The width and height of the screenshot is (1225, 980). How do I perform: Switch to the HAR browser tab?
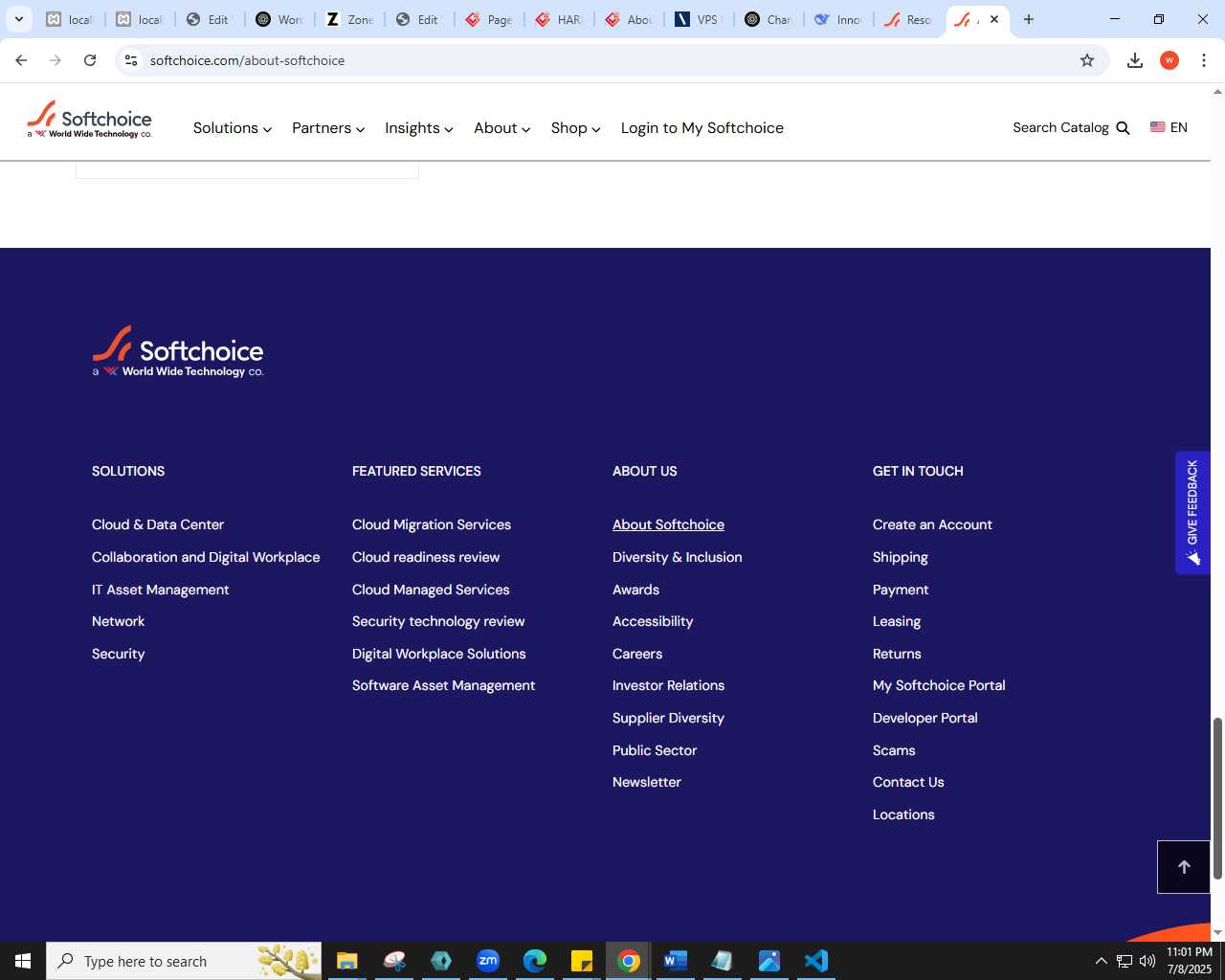(x=559, y=19)
